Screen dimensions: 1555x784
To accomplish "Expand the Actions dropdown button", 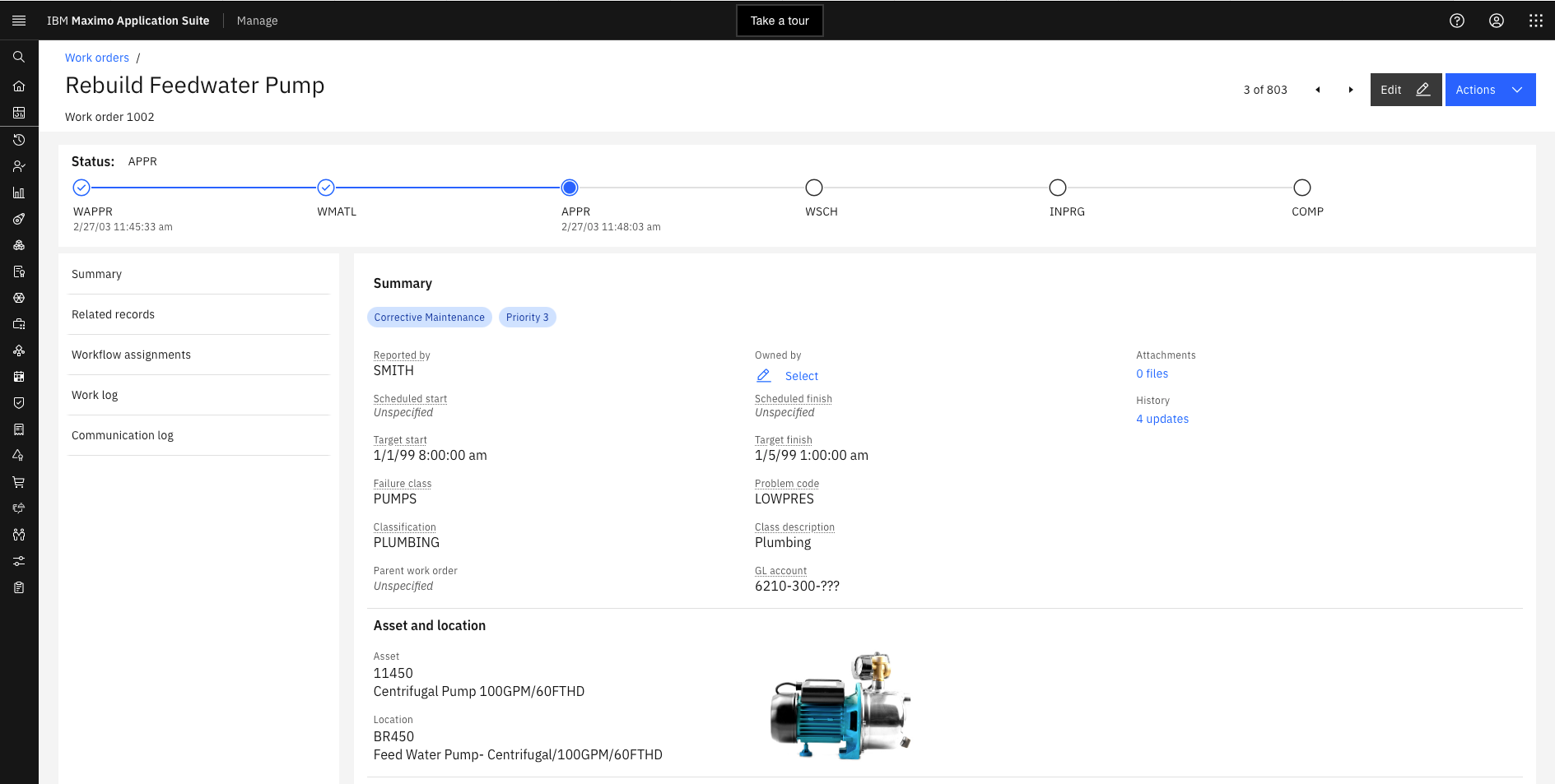I will [x=1490, y=90].
